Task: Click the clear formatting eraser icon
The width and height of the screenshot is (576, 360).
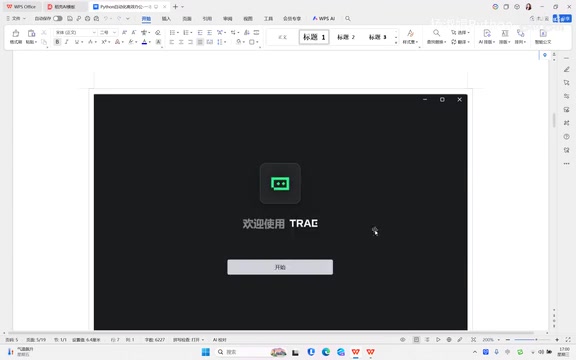Action: 158,33
